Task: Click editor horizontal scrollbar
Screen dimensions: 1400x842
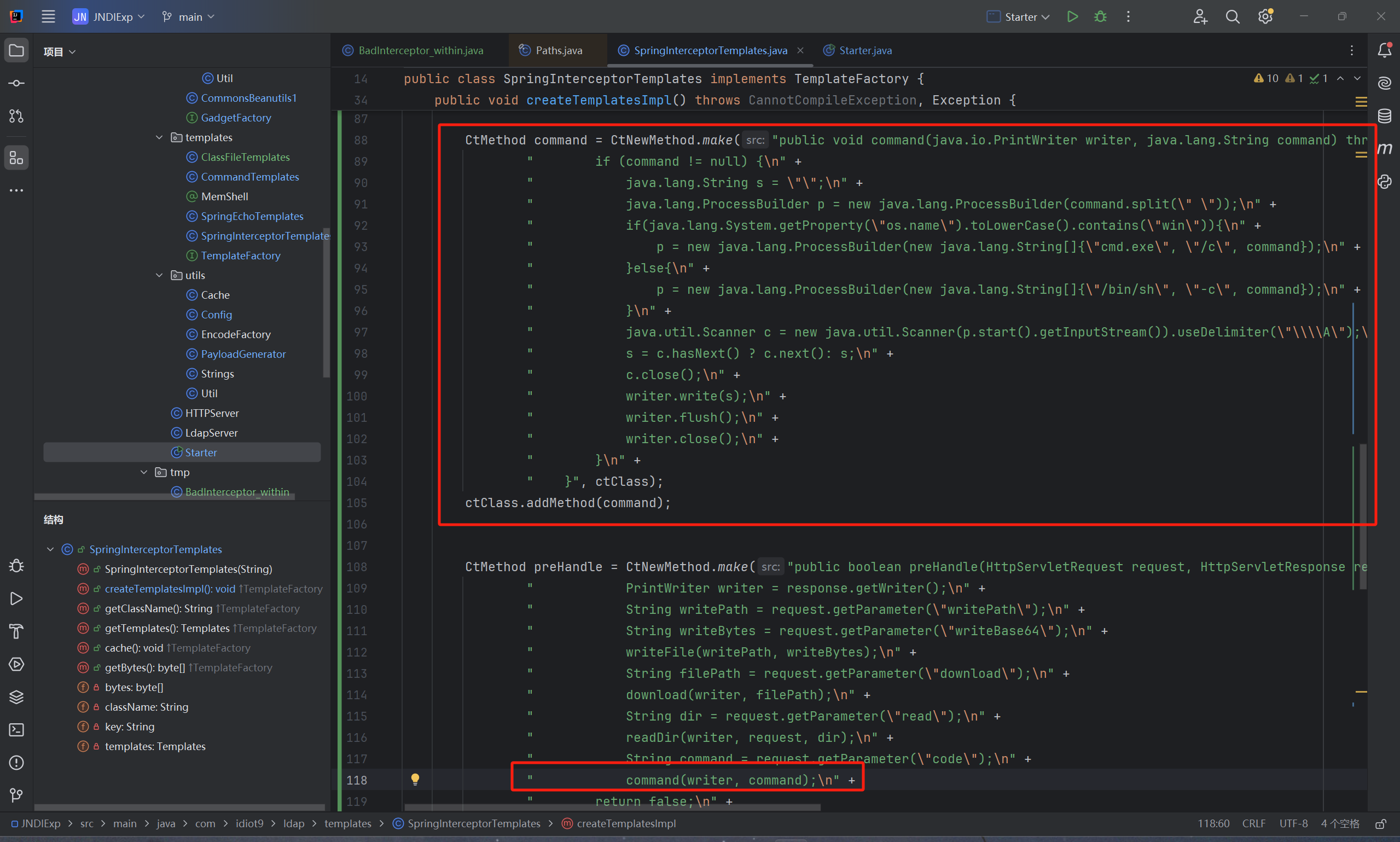Action: [613, 807]
